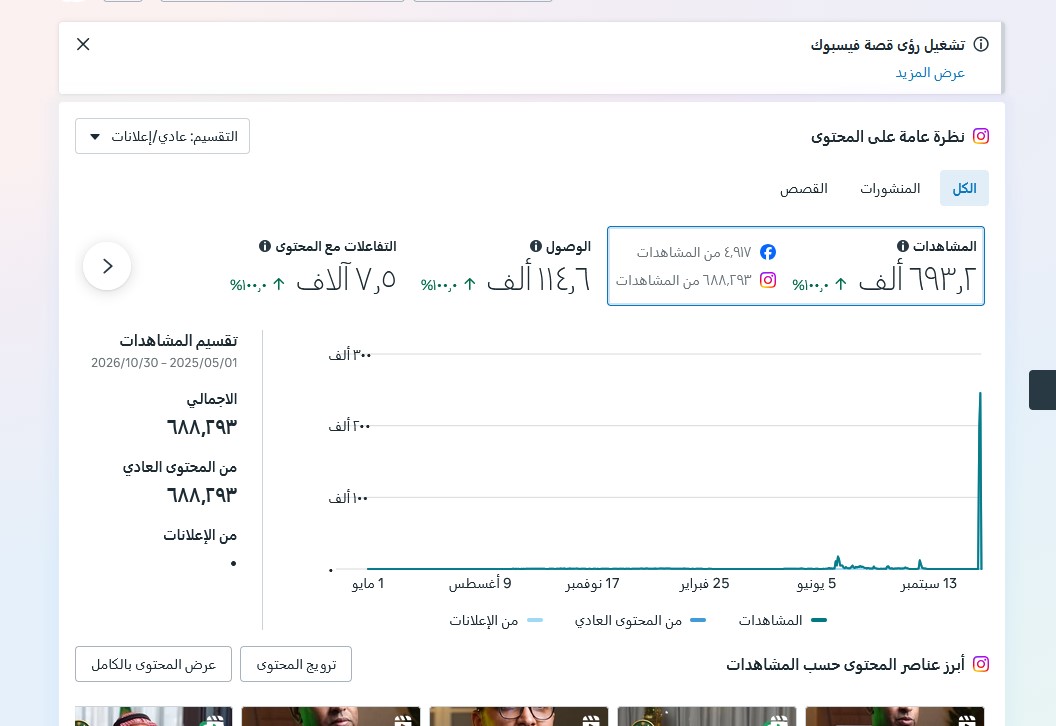Click the Facebook icon in the views card

768,252
